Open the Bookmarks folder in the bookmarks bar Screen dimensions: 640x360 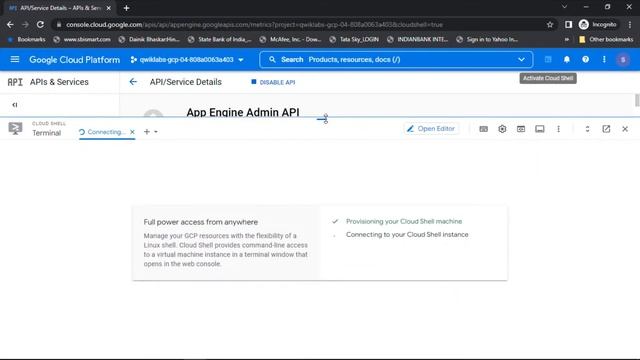(27, 39)
